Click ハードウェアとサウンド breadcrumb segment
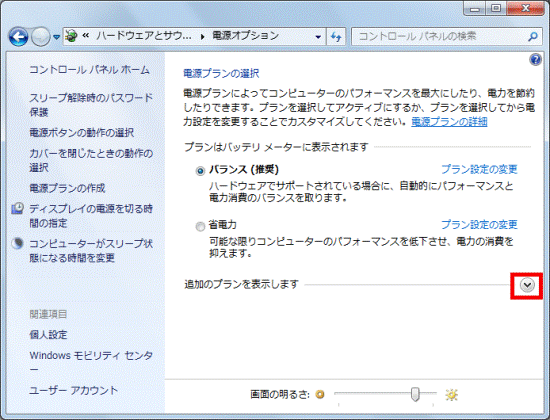Screen dimensions: 550x420 144,36
